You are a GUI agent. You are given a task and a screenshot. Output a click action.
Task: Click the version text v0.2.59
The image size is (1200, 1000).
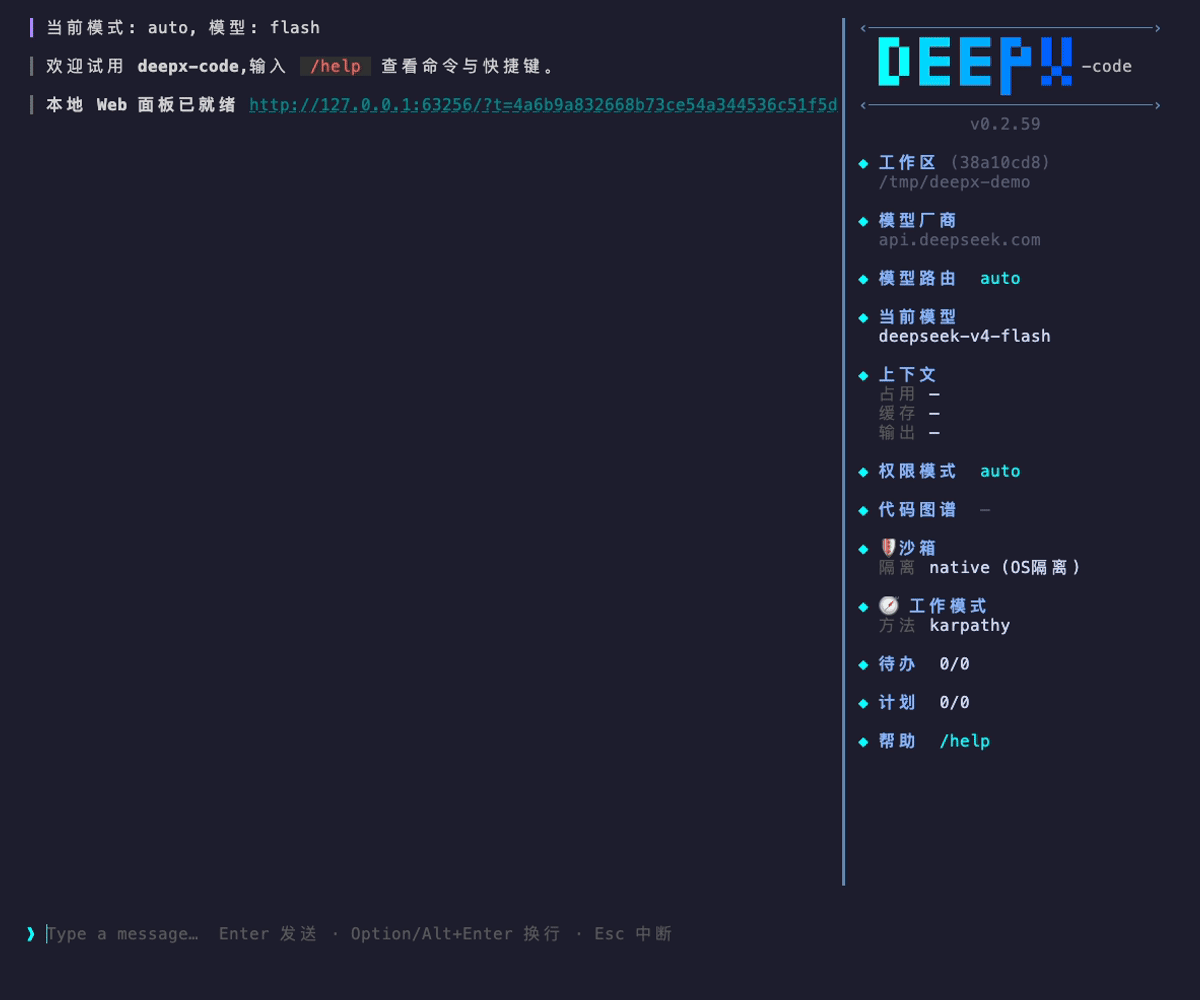[x=1005, y=124]
